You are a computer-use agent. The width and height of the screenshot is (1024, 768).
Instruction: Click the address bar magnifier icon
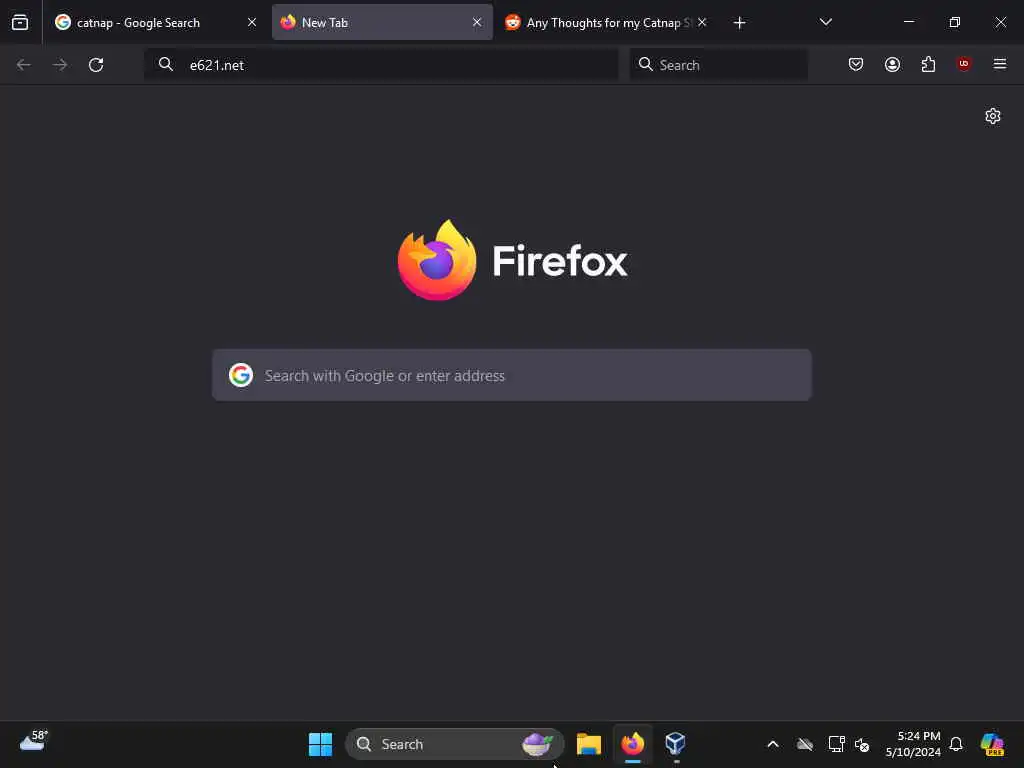pos(166,64)
